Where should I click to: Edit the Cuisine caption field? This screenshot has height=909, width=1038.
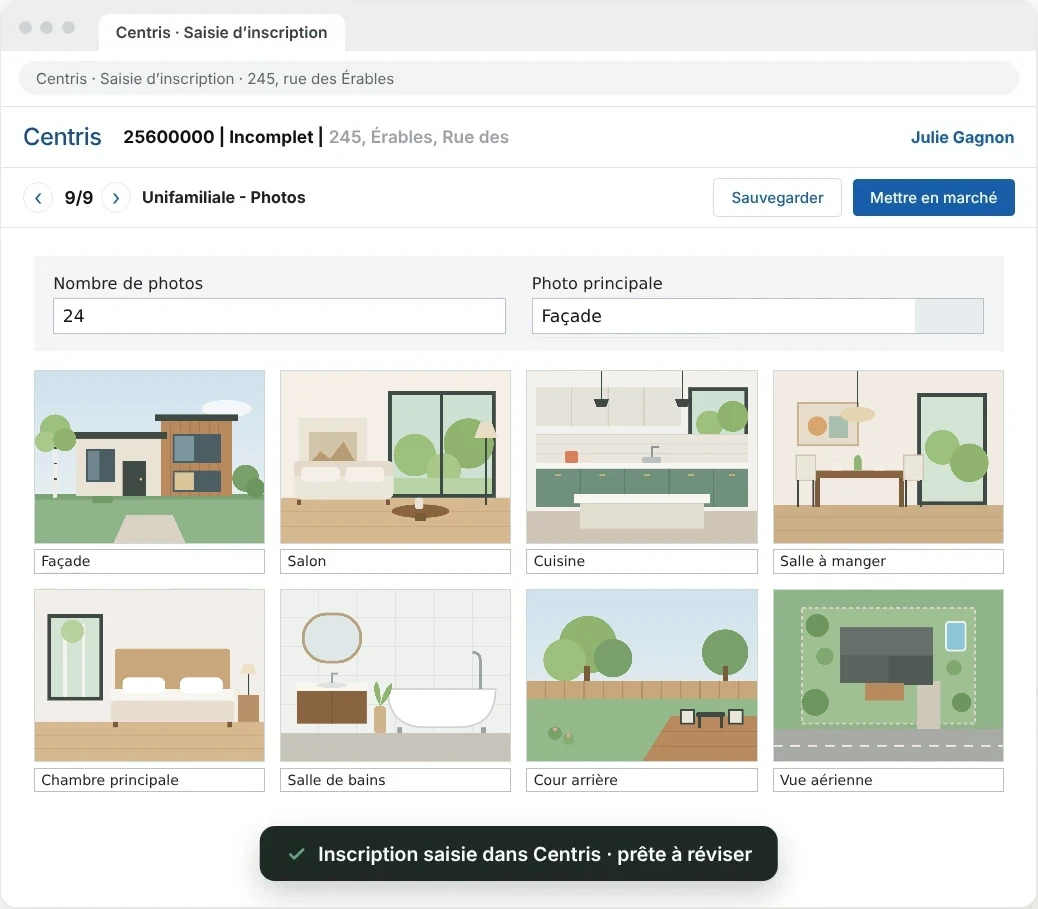(x=641, y=561)
